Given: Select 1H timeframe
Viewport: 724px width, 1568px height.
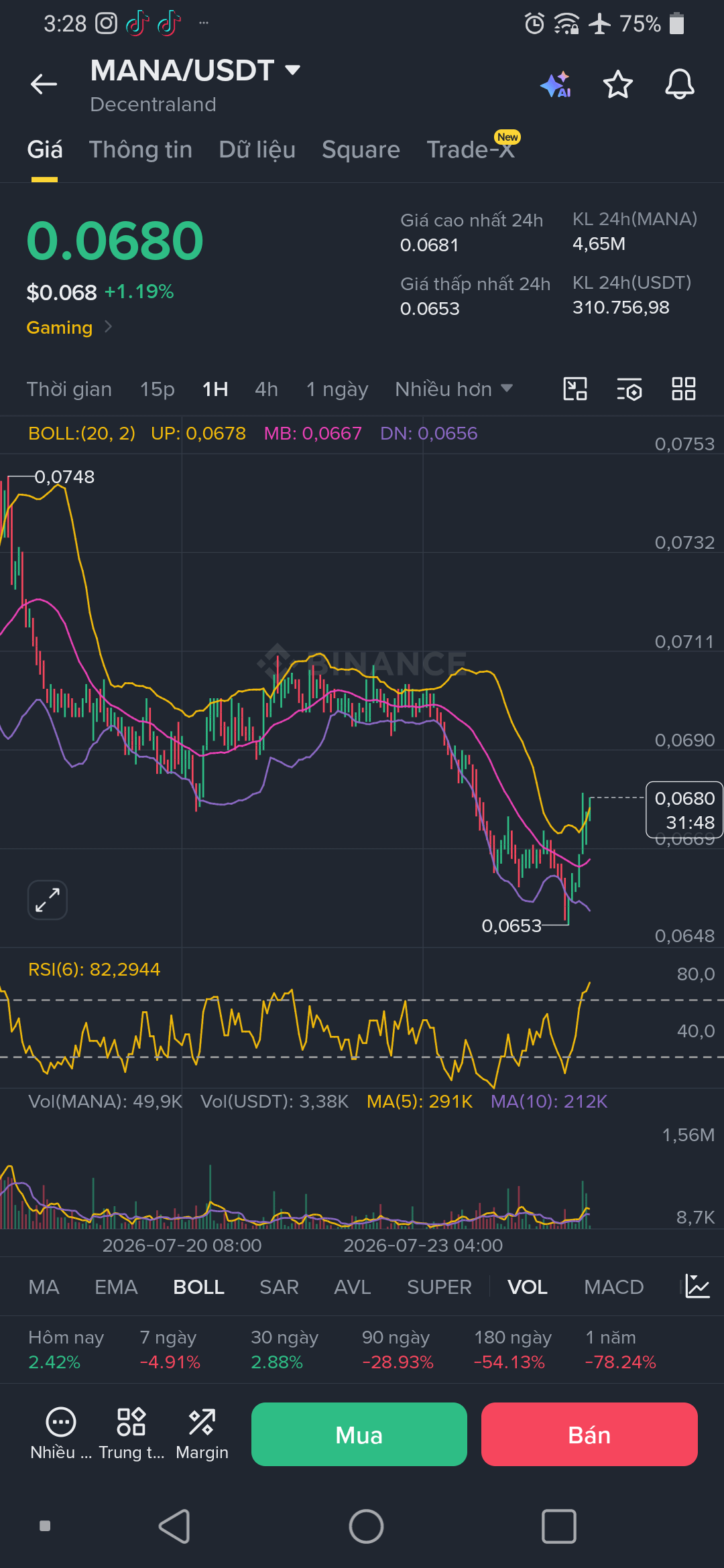Looking at the screenshot, I should [215, 389].
